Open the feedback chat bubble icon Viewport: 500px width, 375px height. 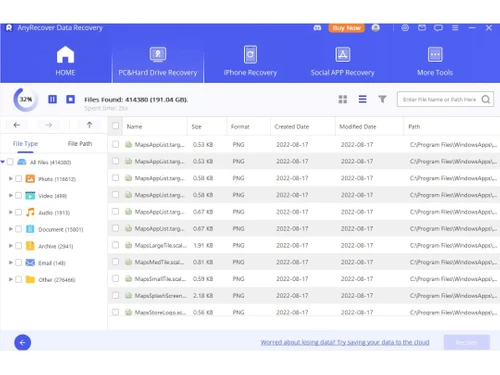[438, 28]
